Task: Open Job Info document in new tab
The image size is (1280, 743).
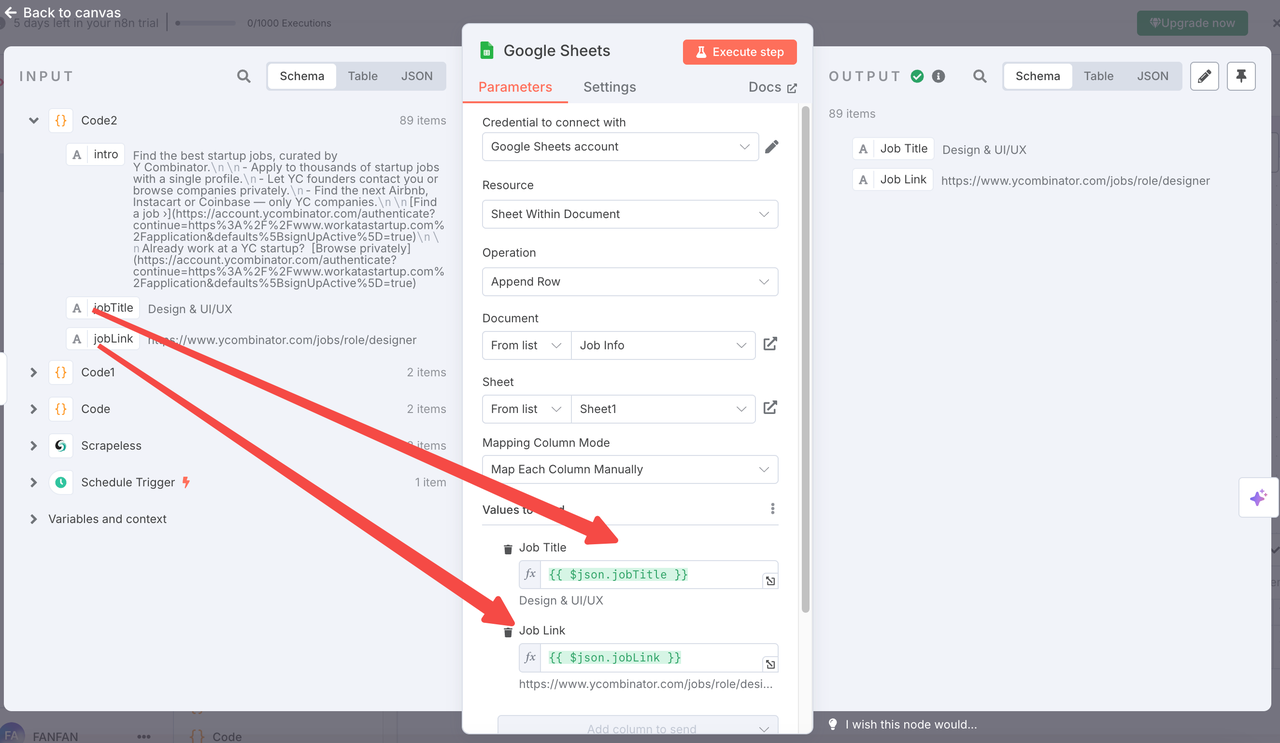Action: pos(770,344)
